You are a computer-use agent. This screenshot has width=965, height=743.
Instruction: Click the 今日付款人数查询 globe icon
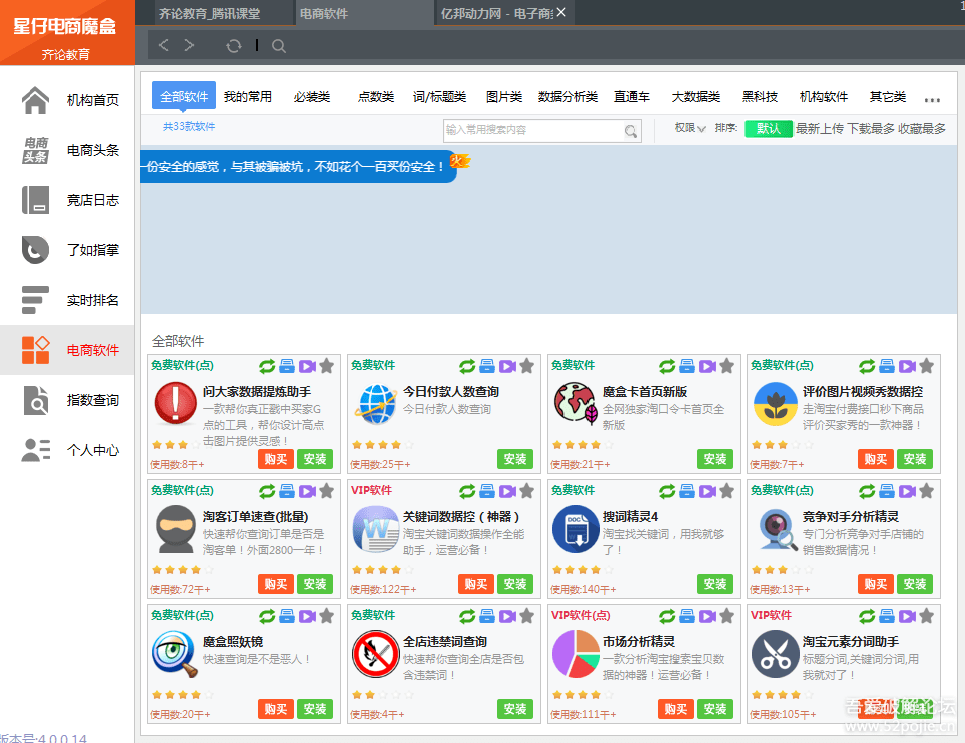375,404
